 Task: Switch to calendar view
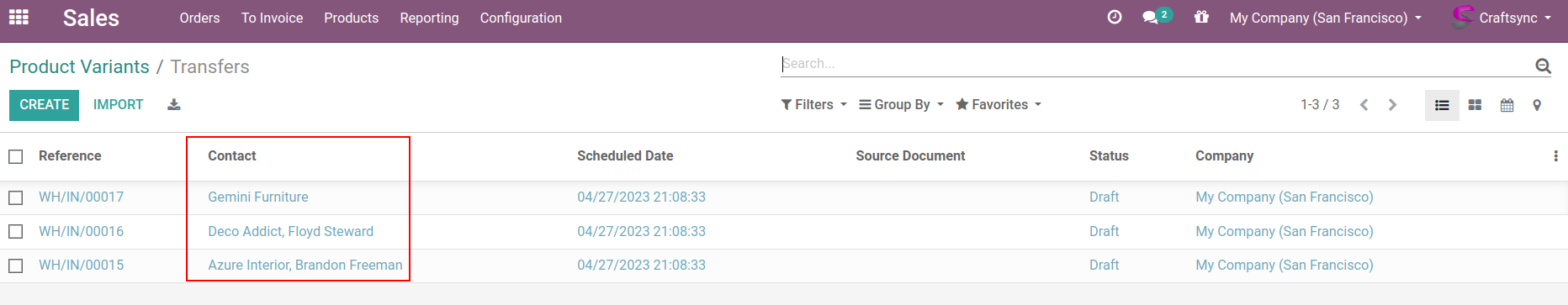tap(1507, 105)
